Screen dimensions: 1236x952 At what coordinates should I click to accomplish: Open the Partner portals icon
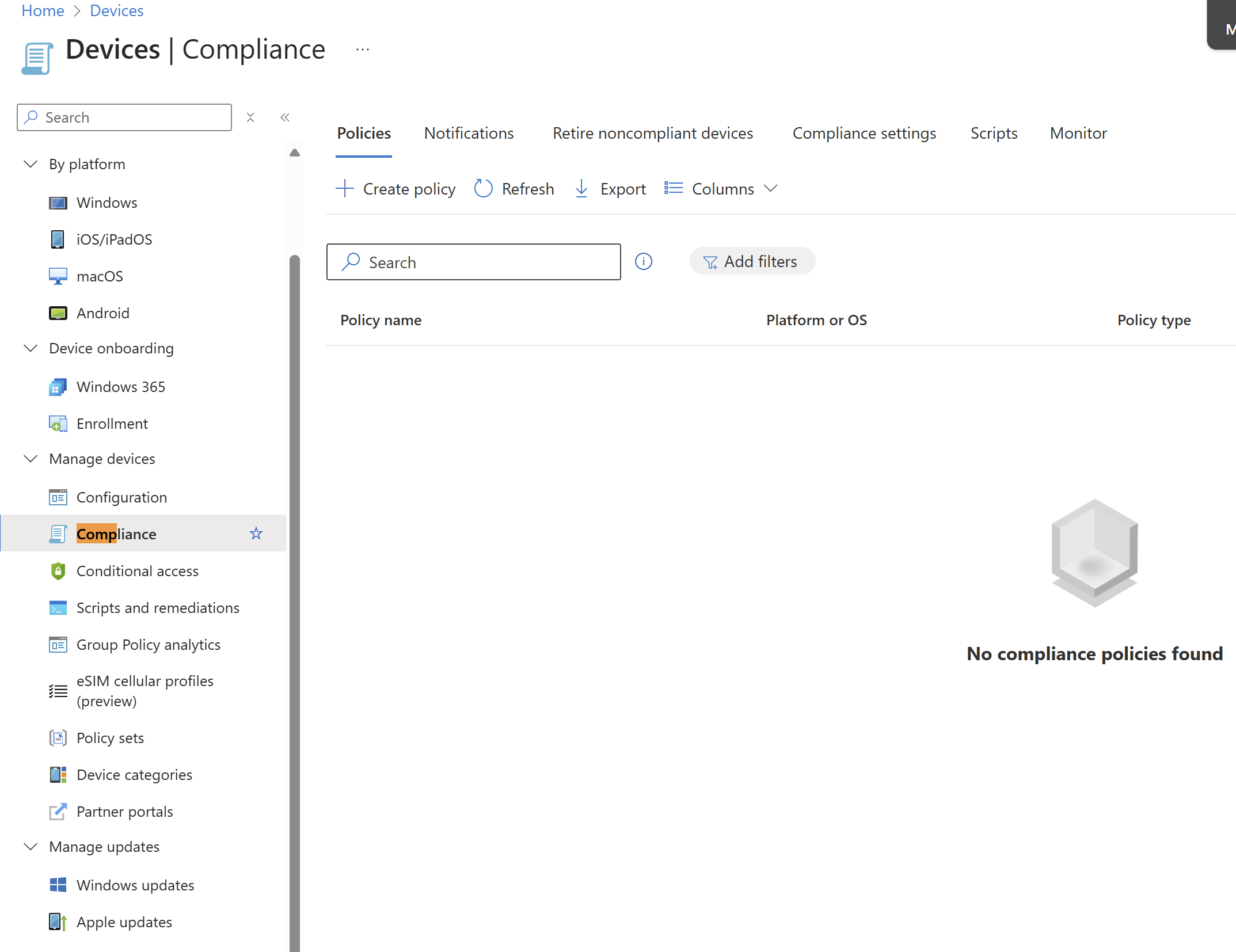tap(58, 812)
